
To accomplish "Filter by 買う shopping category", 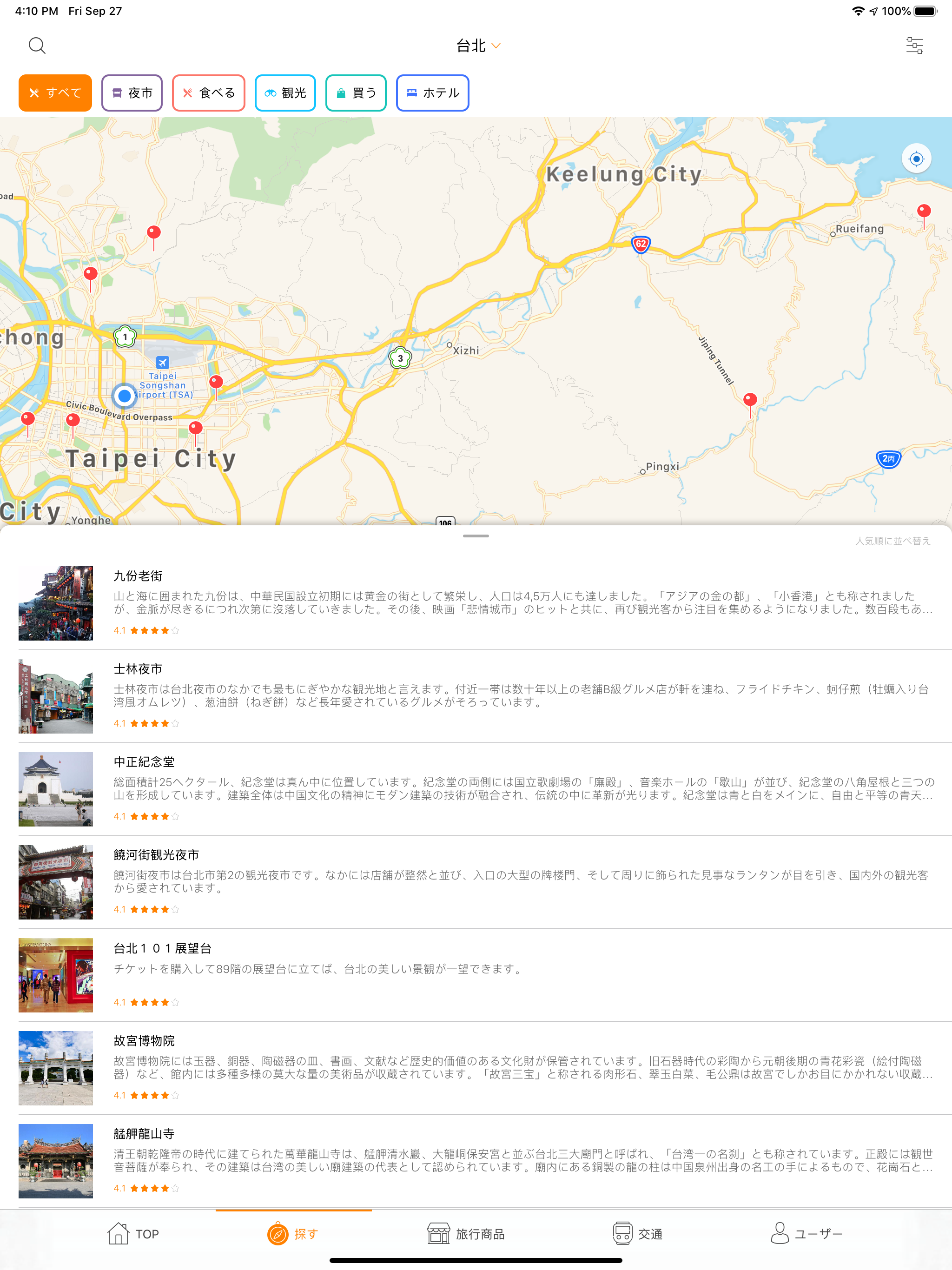I will tap(356, 93).
